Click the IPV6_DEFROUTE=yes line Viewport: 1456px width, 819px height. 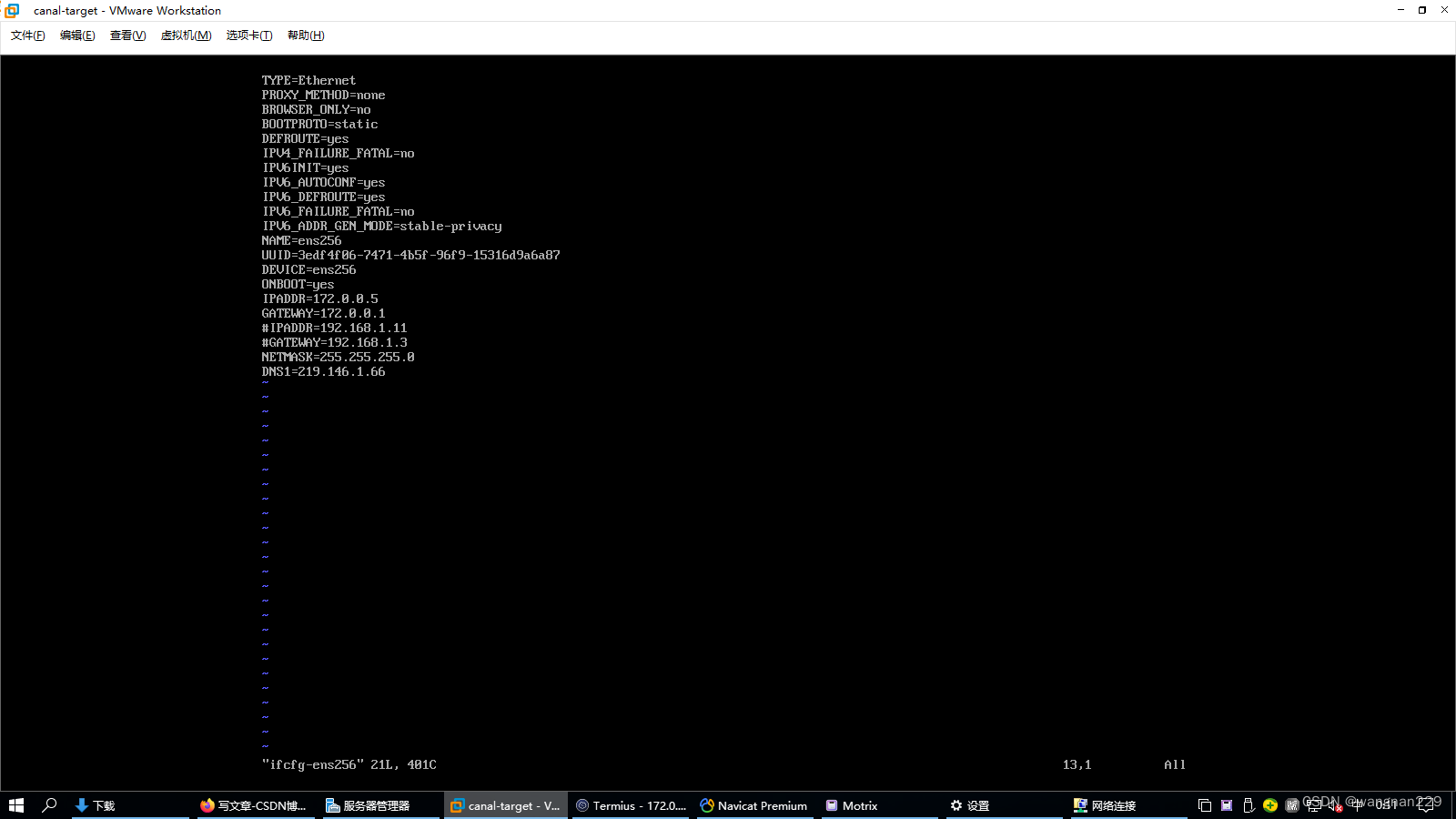323,197
